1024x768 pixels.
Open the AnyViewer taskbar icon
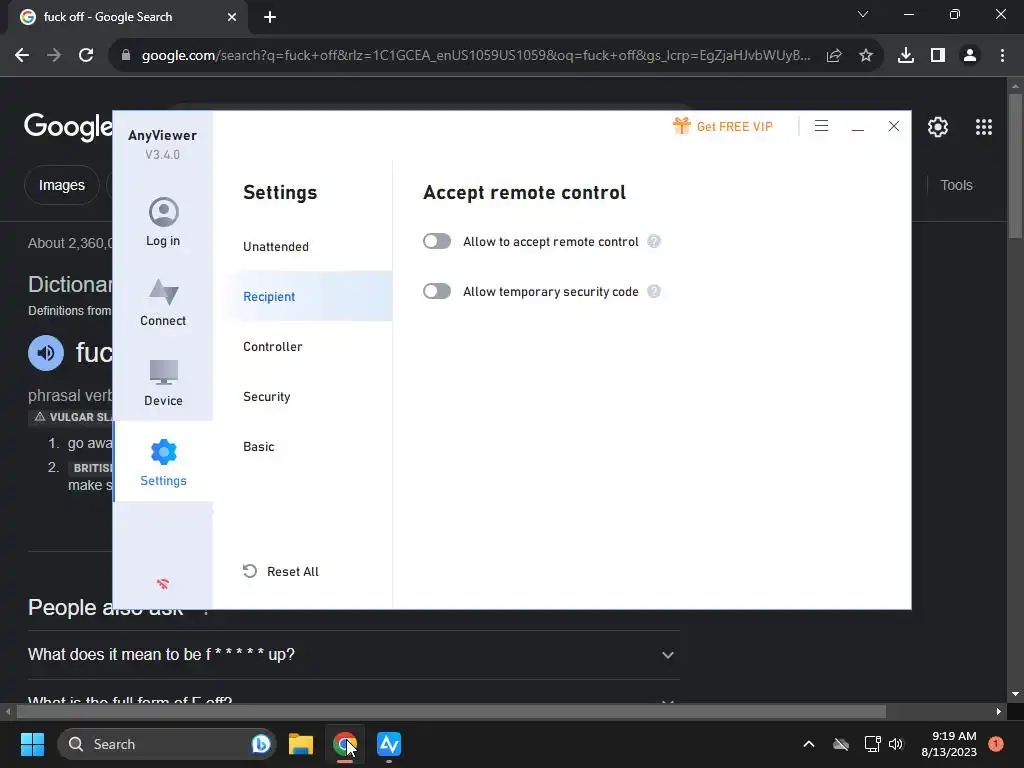[x=389, y=744]
